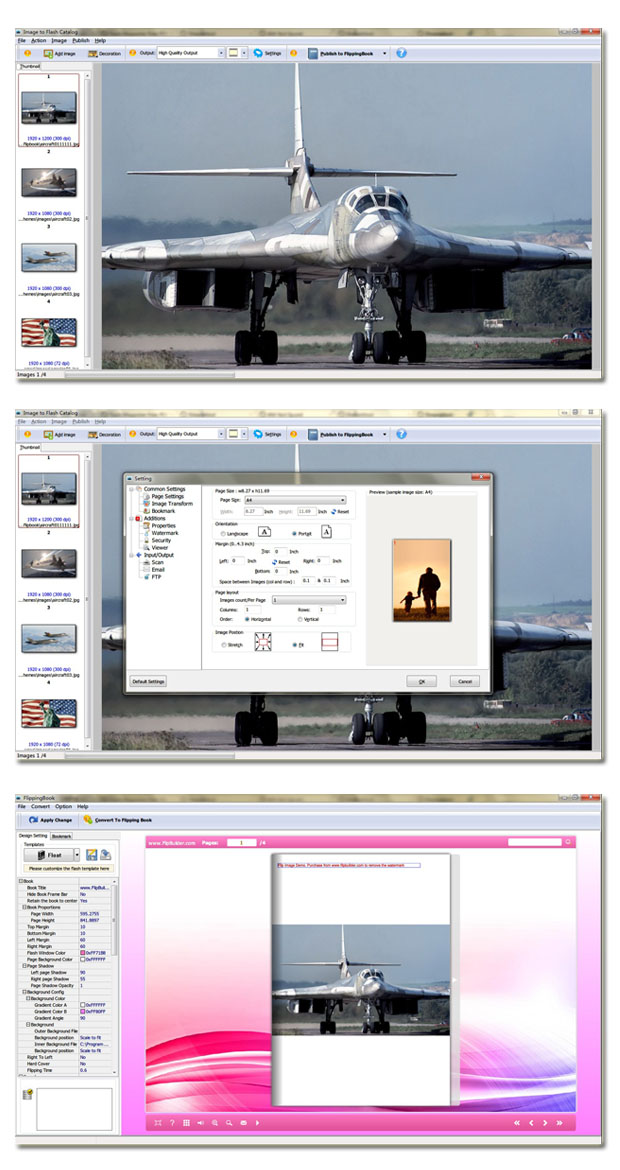
Task: Collapse Additions tree node in Setting dialog
Action: pyautogui.click(x=131, y=518)
